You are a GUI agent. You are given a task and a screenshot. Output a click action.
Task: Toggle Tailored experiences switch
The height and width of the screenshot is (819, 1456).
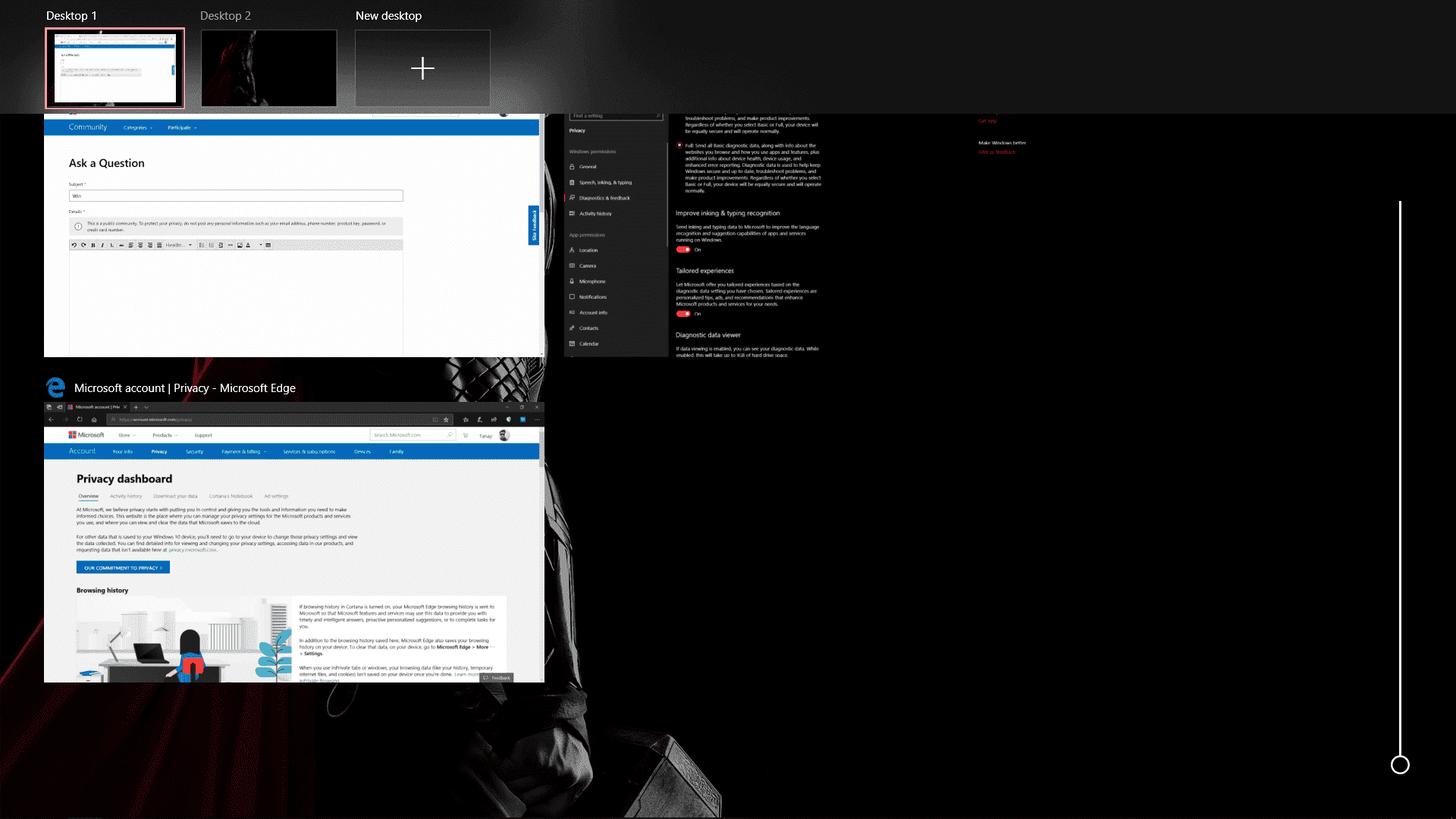tap(683, 313)
